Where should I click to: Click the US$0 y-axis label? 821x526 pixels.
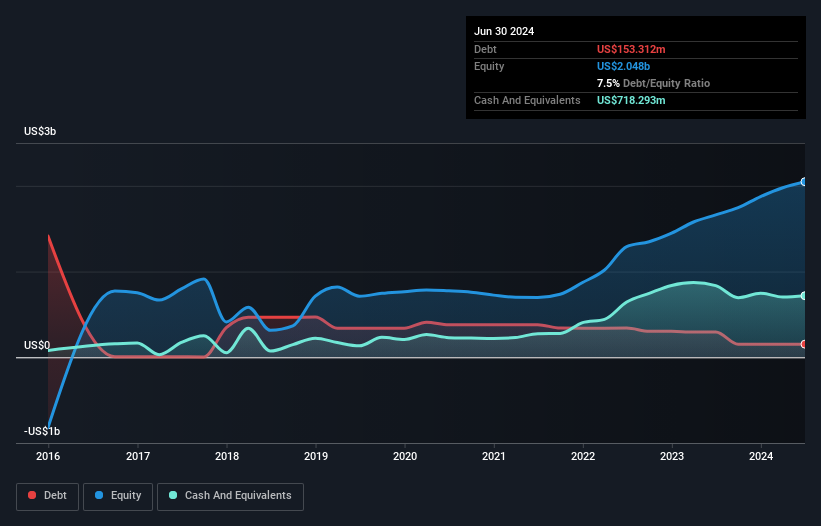point(36,346)
